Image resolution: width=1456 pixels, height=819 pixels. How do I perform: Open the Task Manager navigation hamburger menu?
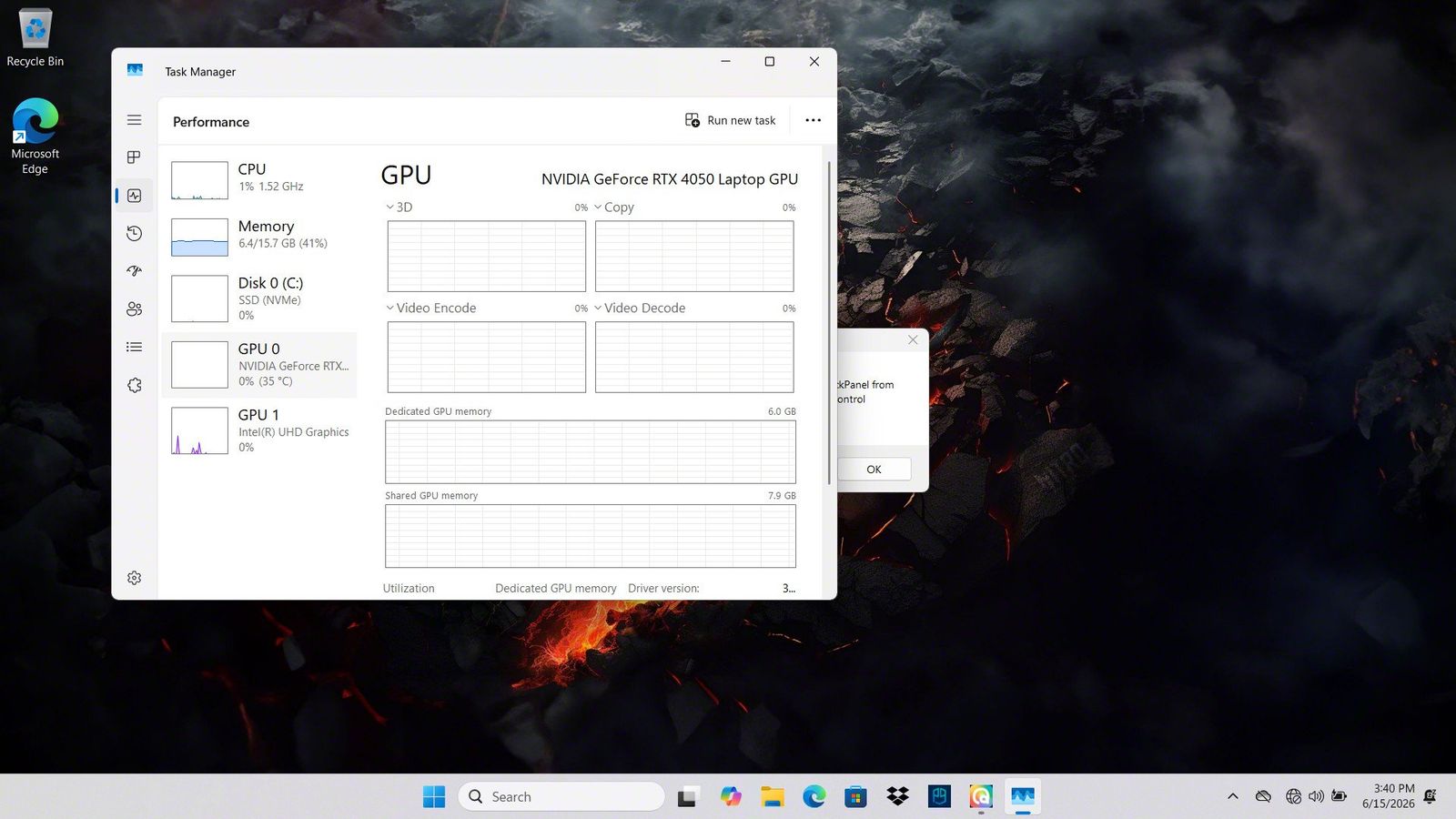134,120
